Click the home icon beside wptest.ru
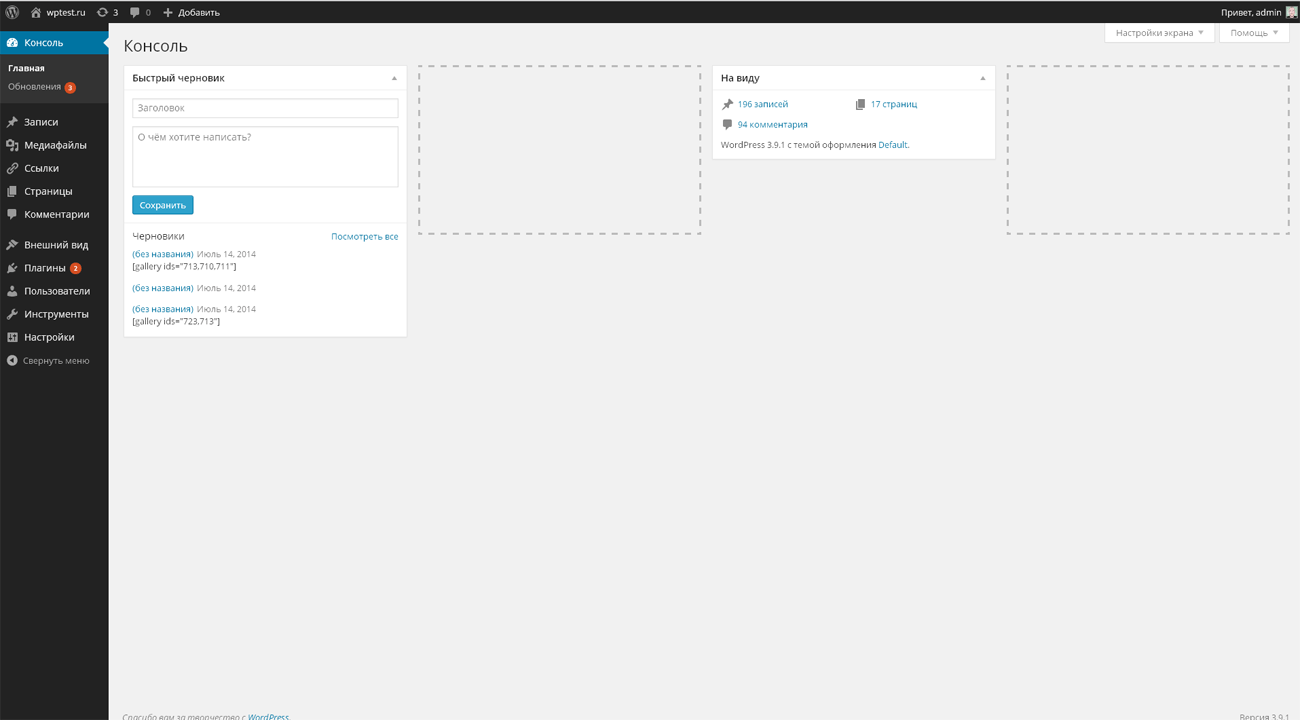Screen dimensions: 1300x720 (x=36, y=12)
